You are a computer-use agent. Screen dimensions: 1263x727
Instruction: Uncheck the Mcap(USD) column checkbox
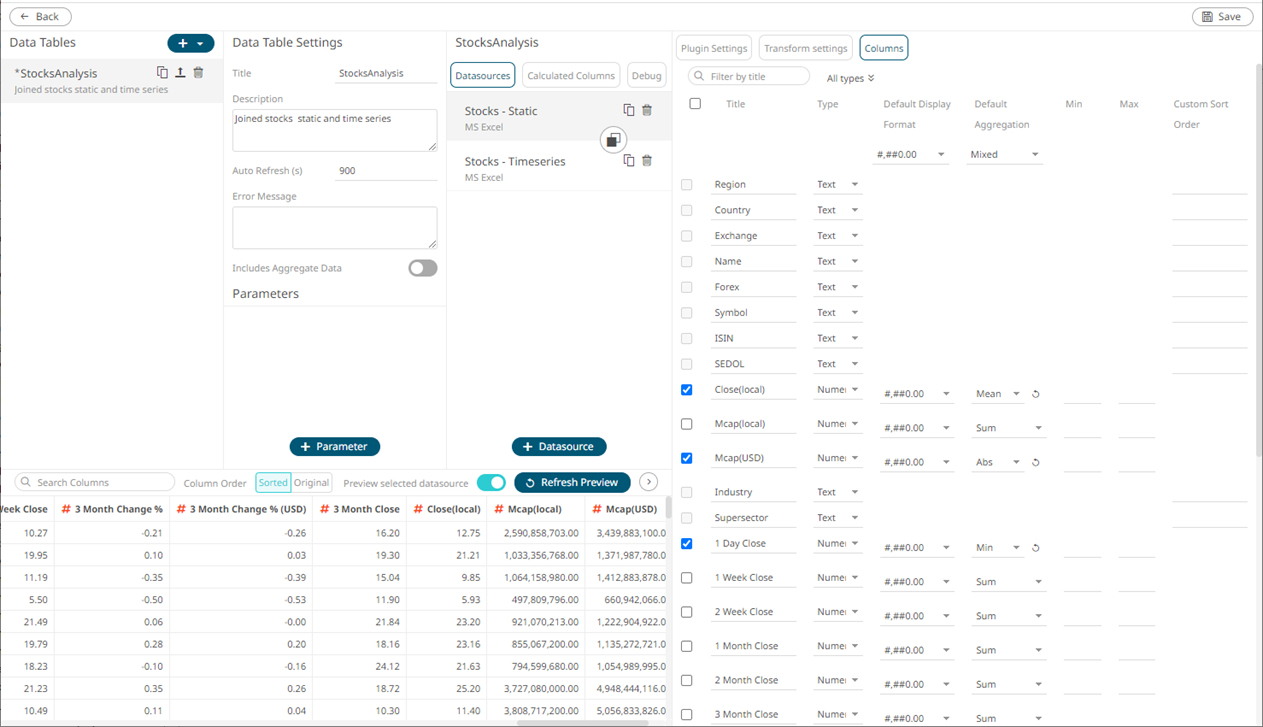pyautogui.click(x=686, y=458)
